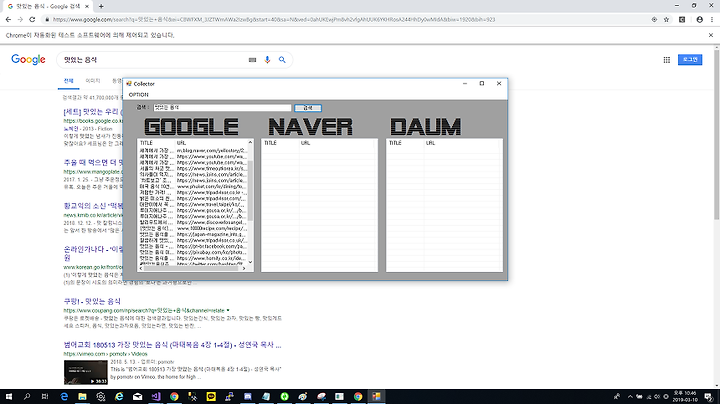720x404 pixels.
Task: Click TITLE column header in NAVER list
Action: pyautogui.click(x=280, y=143)
